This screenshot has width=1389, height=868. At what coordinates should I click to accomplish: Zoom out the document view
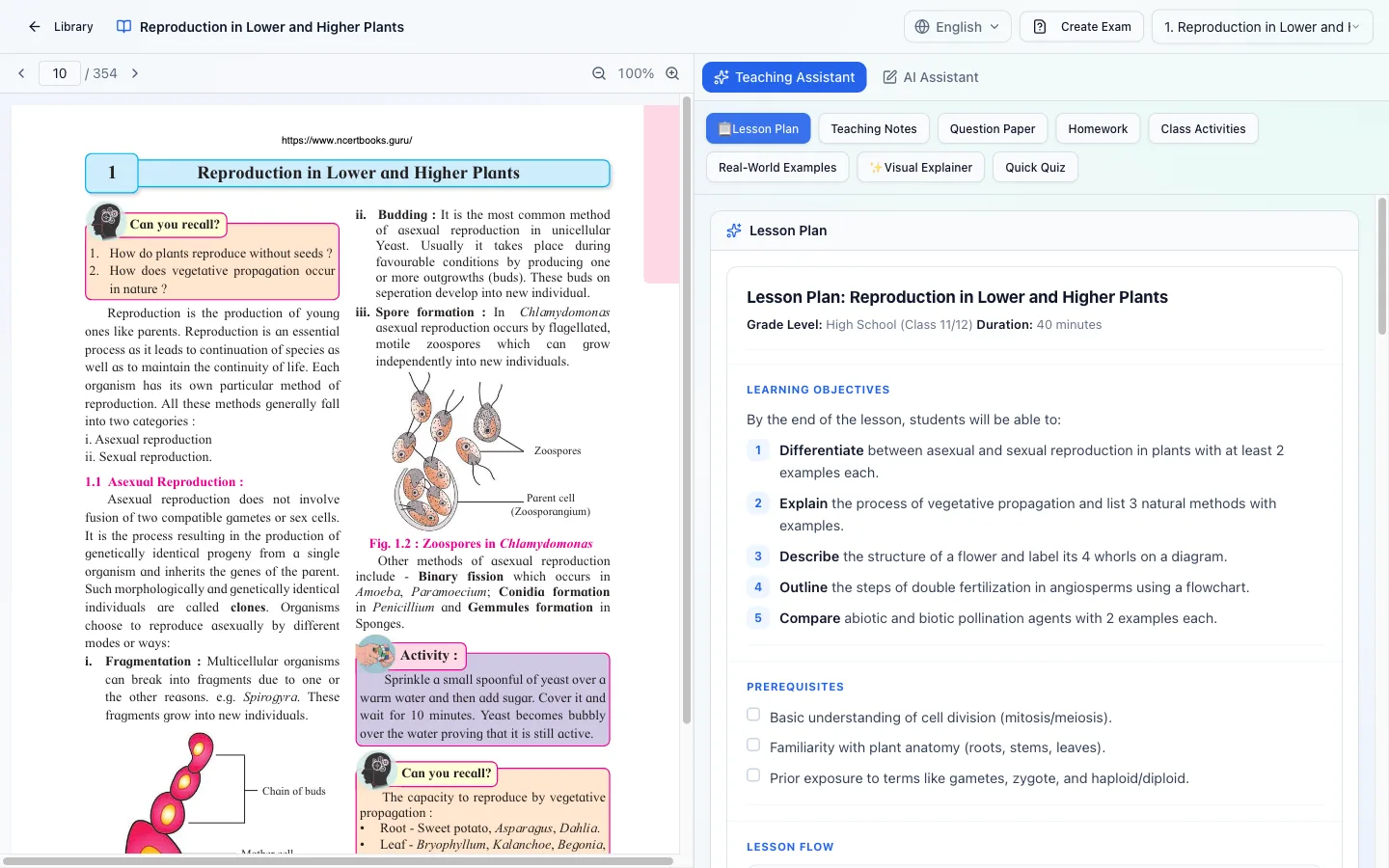pos(599,73)
